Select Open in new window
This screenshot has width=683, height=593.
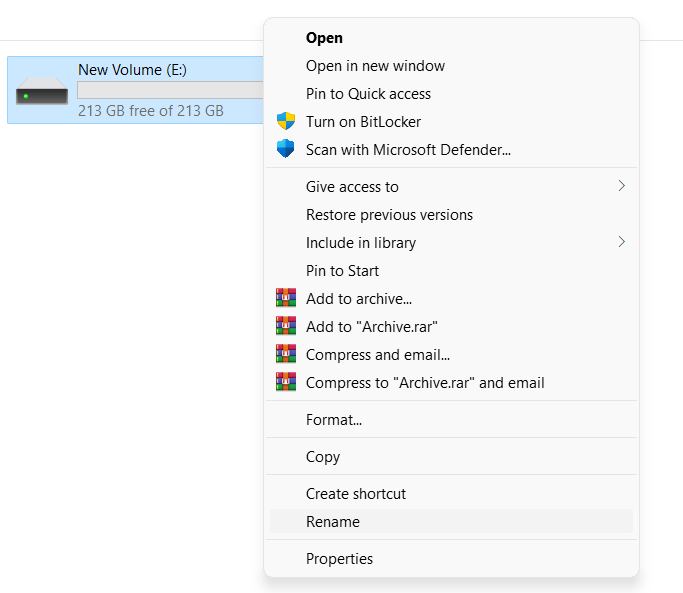(375, 66)
